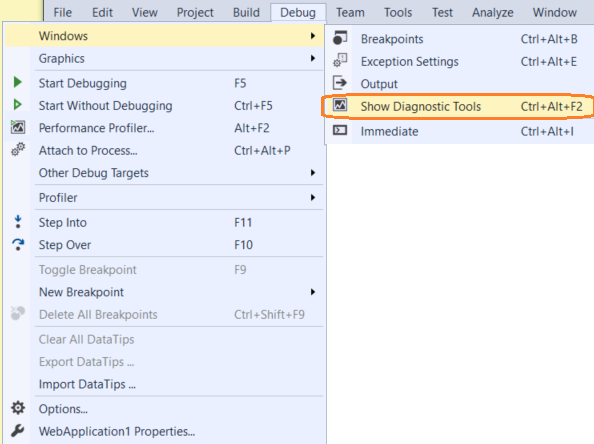Click the Output window arrow icon
Viewport: 594px width, 444px height.
[340, 83]
